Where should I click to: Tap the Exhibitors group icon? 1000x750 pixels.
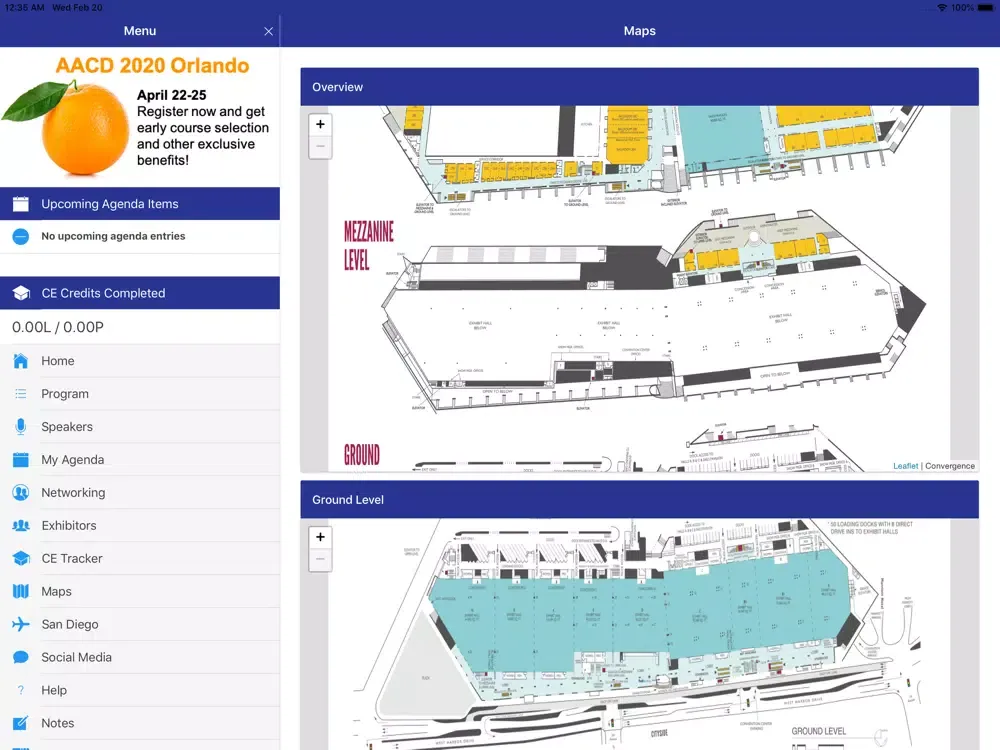(21, 526)
